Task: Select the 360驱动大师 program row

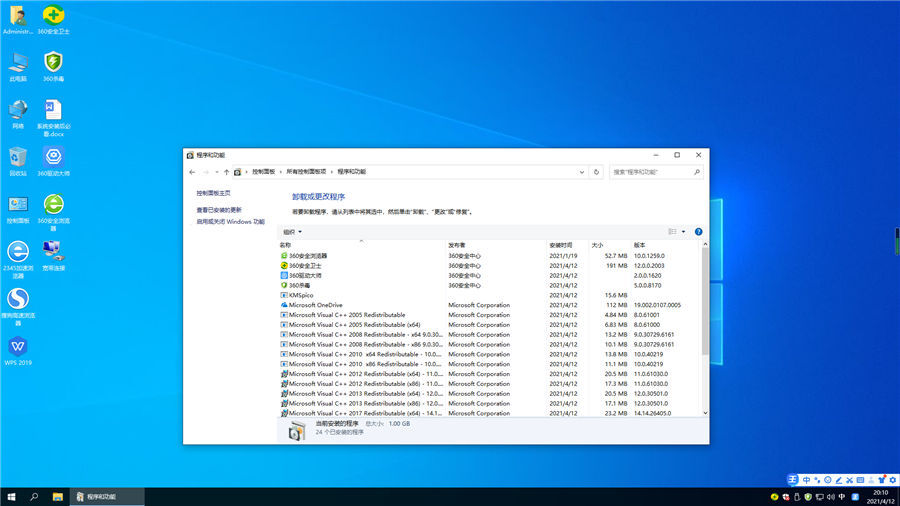Action: 489,275
